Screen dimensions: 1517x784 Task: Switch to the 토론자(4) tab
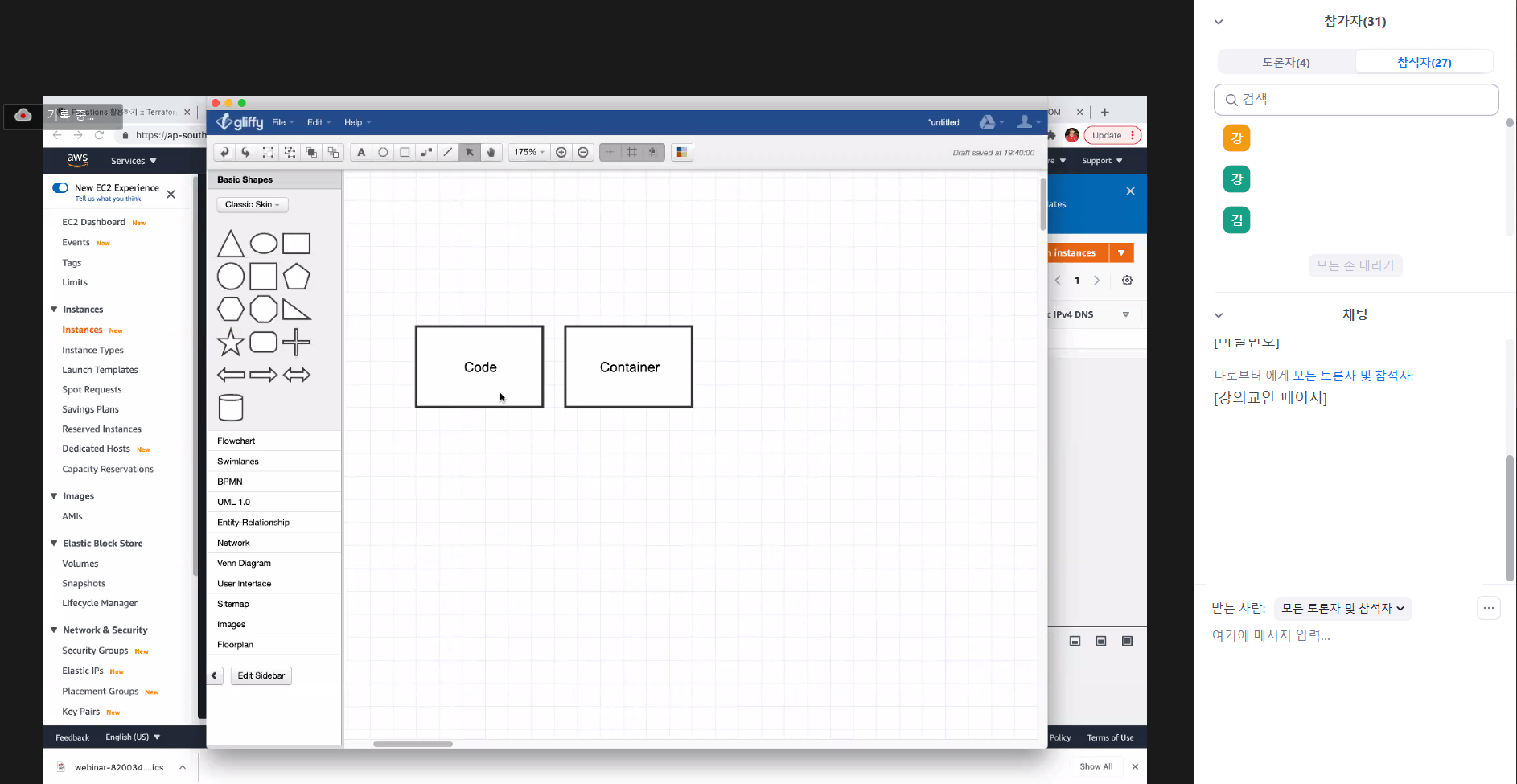click(1285, 62)
